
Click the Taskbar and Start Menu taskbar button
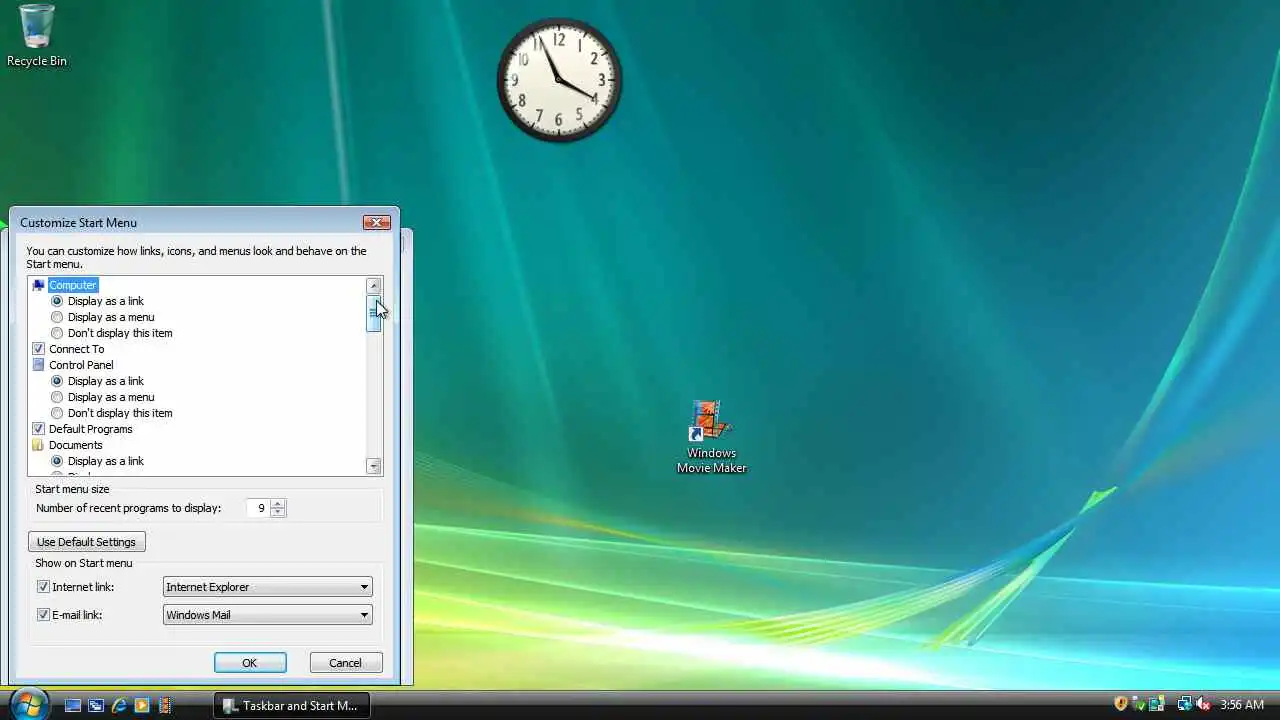click(292, 705)
